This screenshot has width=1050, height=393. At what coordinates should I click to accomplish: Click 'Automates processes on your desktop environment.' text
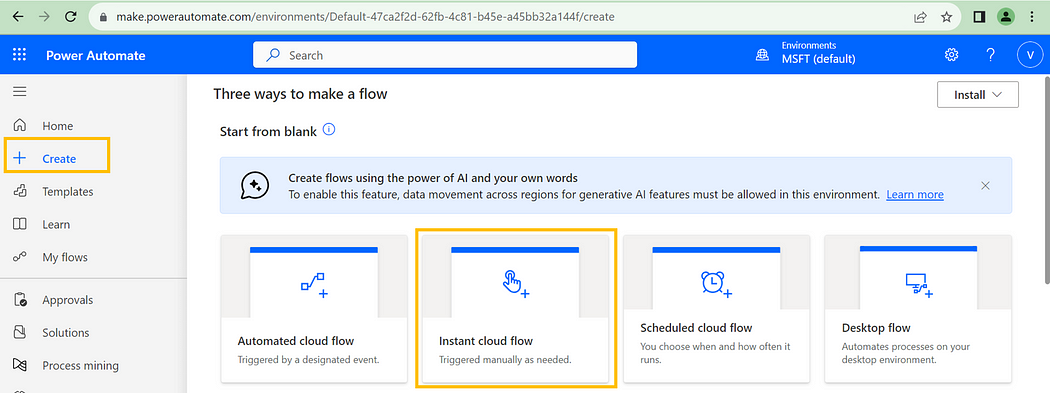[905, 353]
